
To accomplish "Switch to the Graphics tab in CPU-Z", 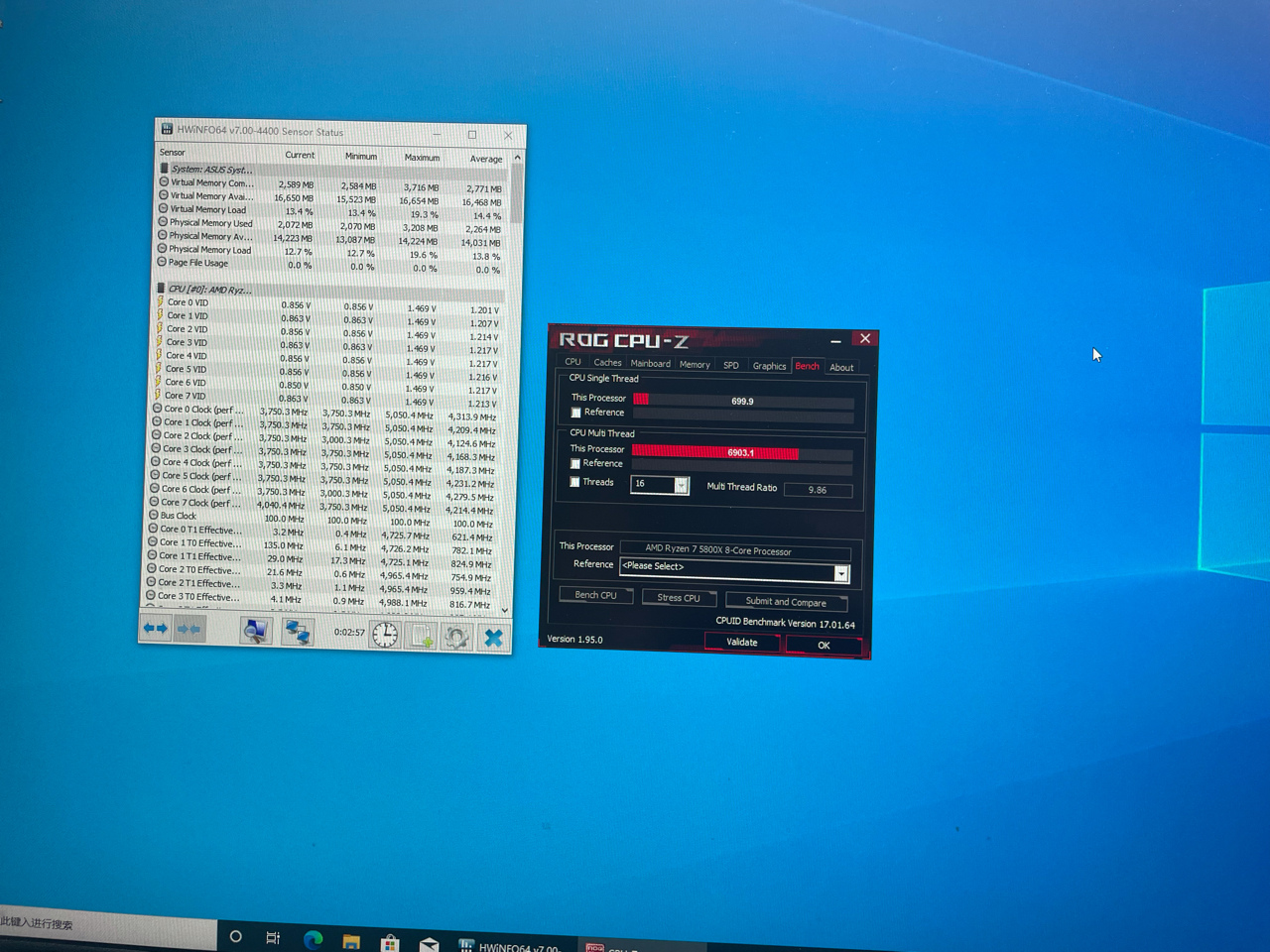I will click(768, 365).
